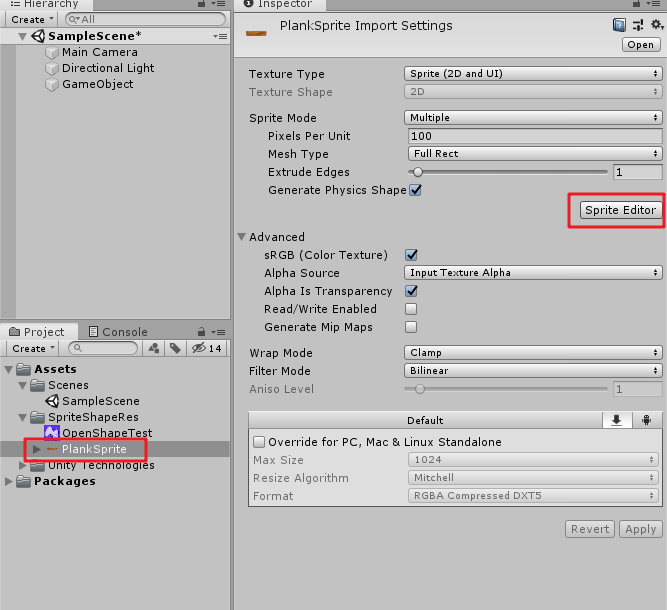Switch to the Project tab
This screenshot has height=610, width=667.
click(37, 332)
